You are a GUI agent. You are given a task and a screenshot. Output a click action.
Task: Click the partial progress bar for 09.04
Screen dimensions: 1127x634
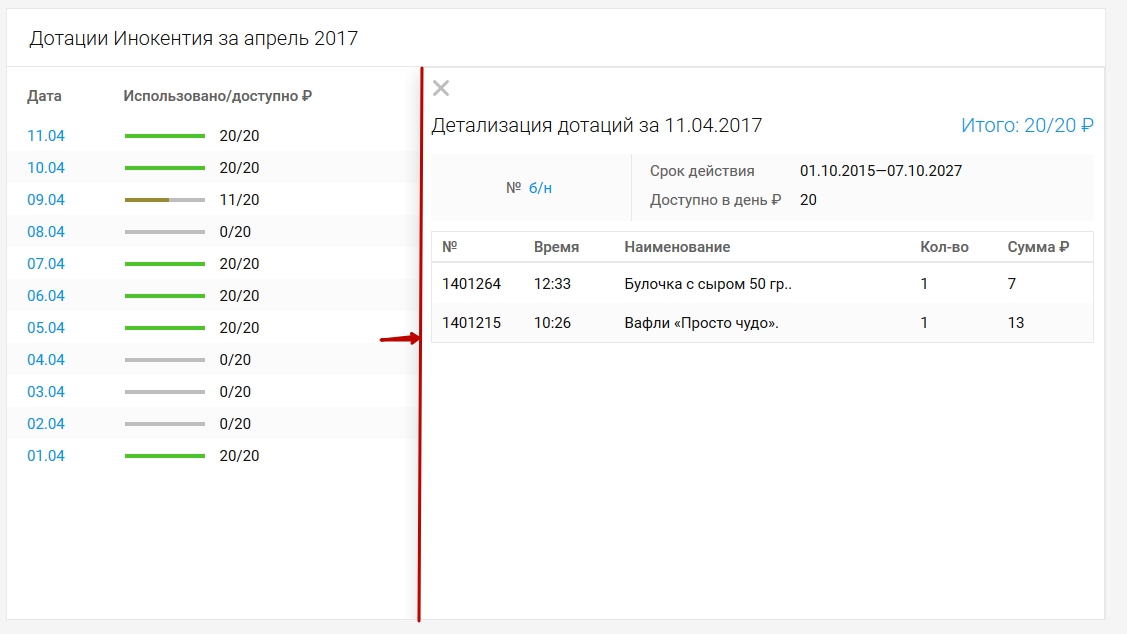pos(165,200)
